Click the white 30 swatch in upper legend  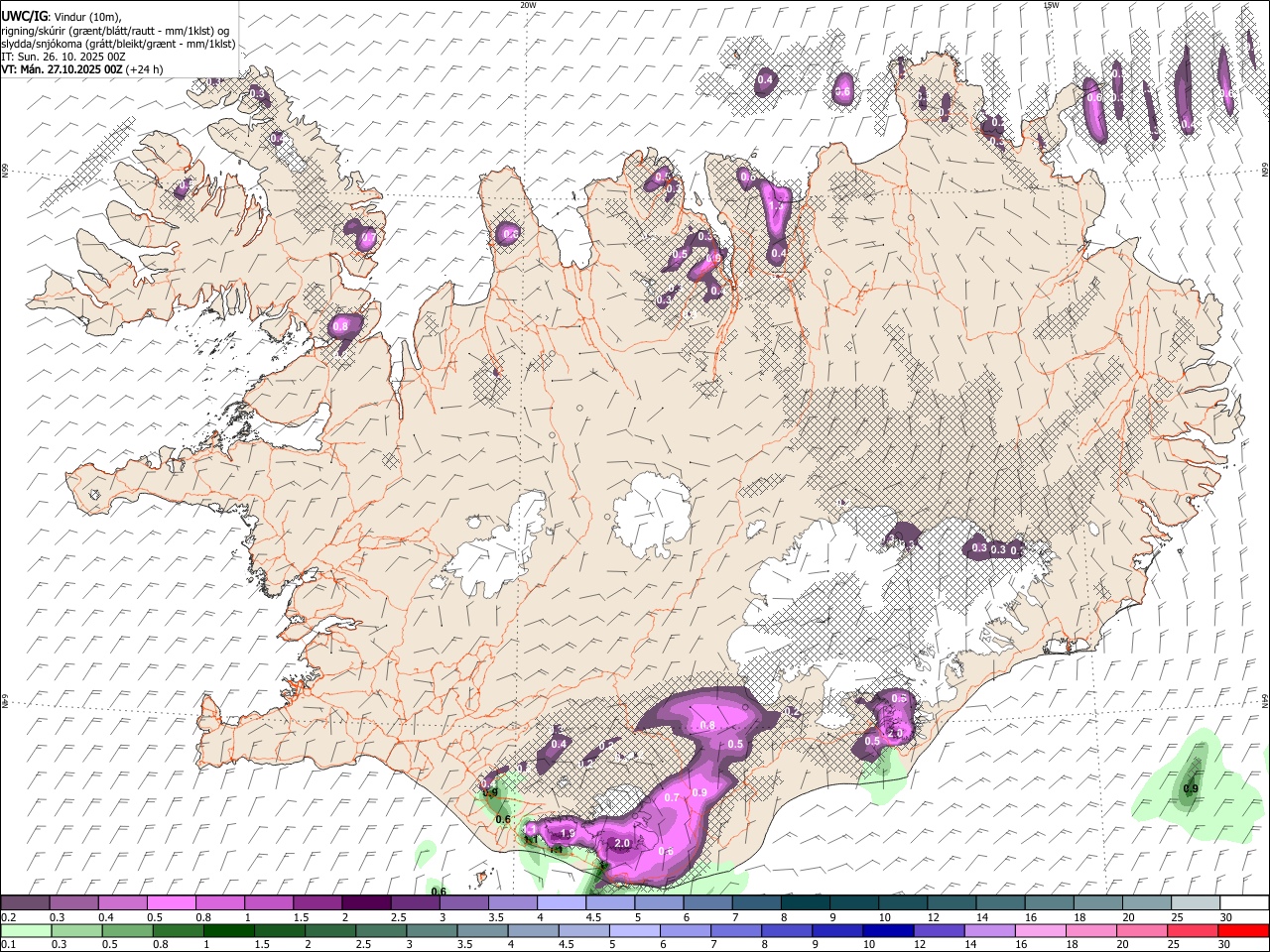click(1245, 903)
